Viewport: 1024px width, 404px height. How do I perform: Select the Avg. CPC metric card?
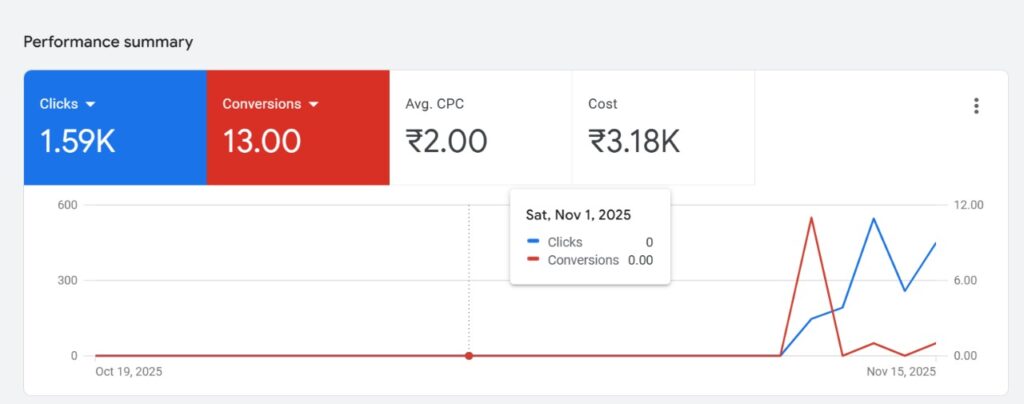pos(480,127)
